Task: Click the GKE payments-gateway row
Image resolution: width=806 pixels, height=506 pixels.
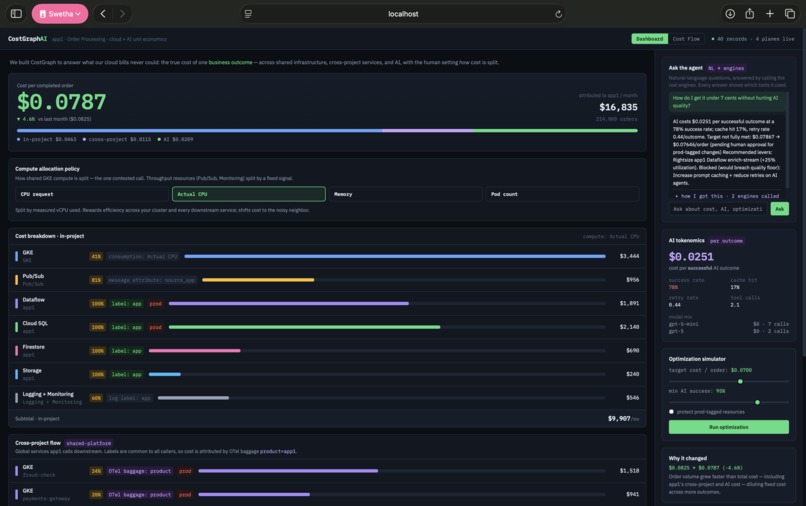Action: coord(327,494)
